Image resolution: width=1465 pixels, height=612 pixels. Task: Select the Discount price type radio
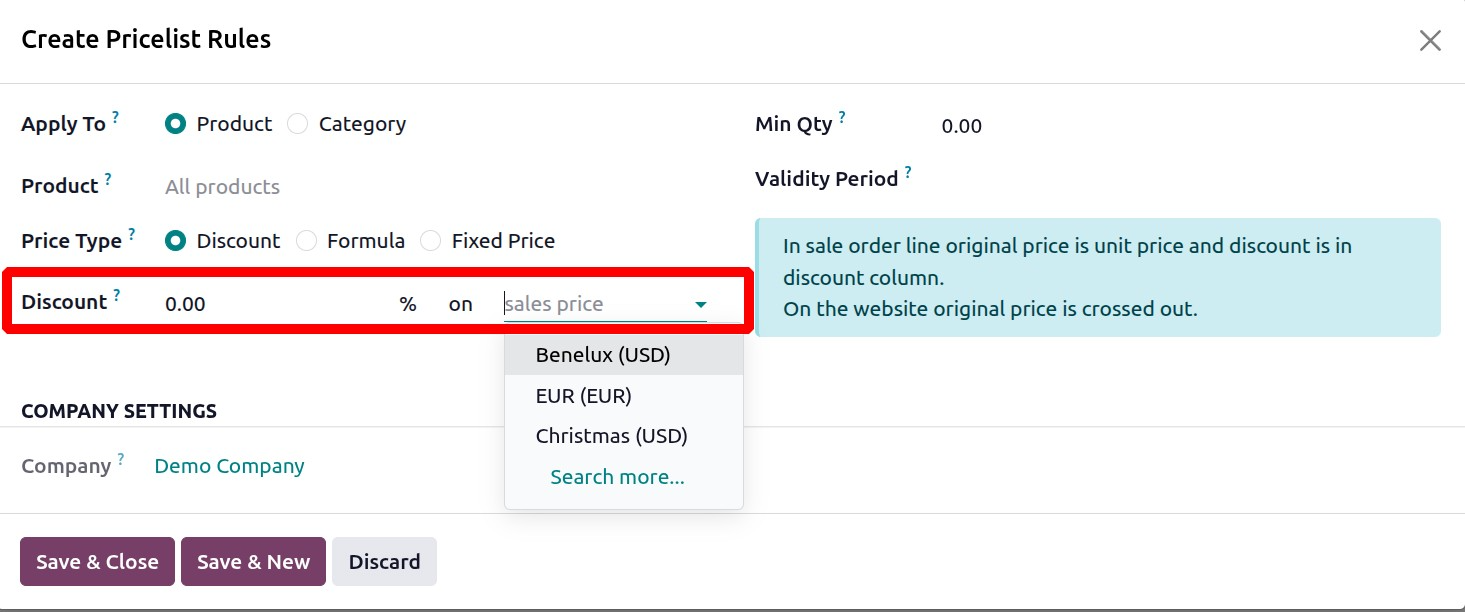click(x=176, y=241)
